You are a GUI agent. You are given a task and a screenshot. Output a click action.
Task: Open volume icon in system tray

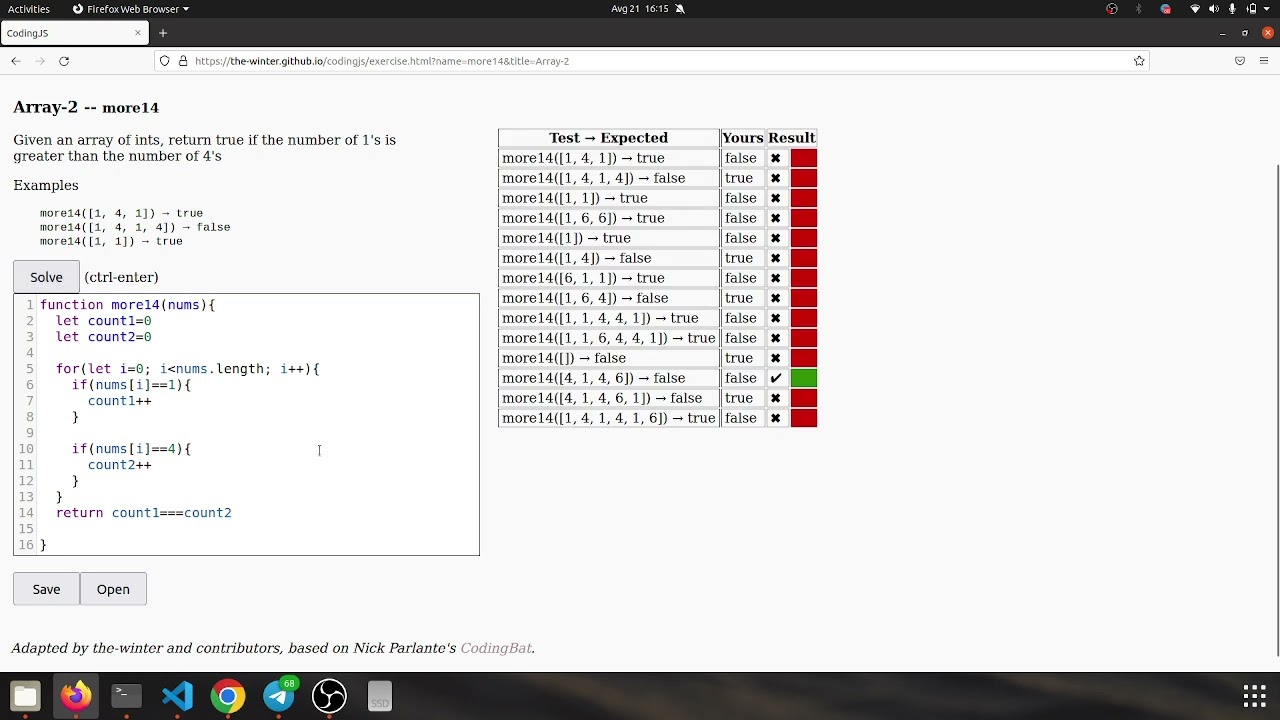coord(1214,9)
